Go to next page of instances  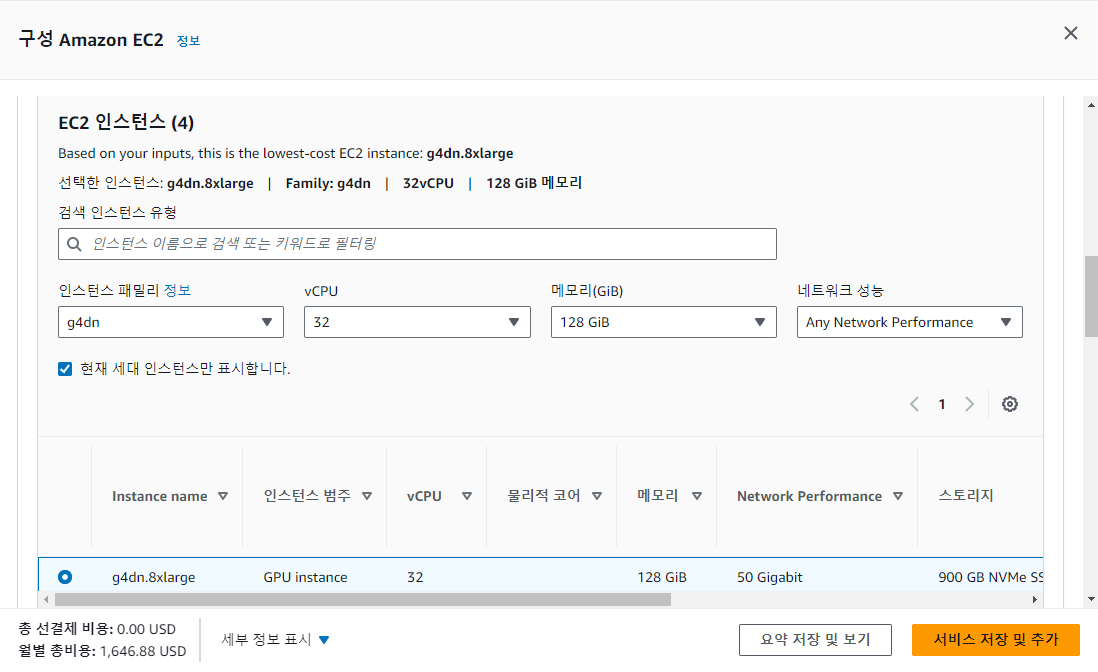(970, 404)
